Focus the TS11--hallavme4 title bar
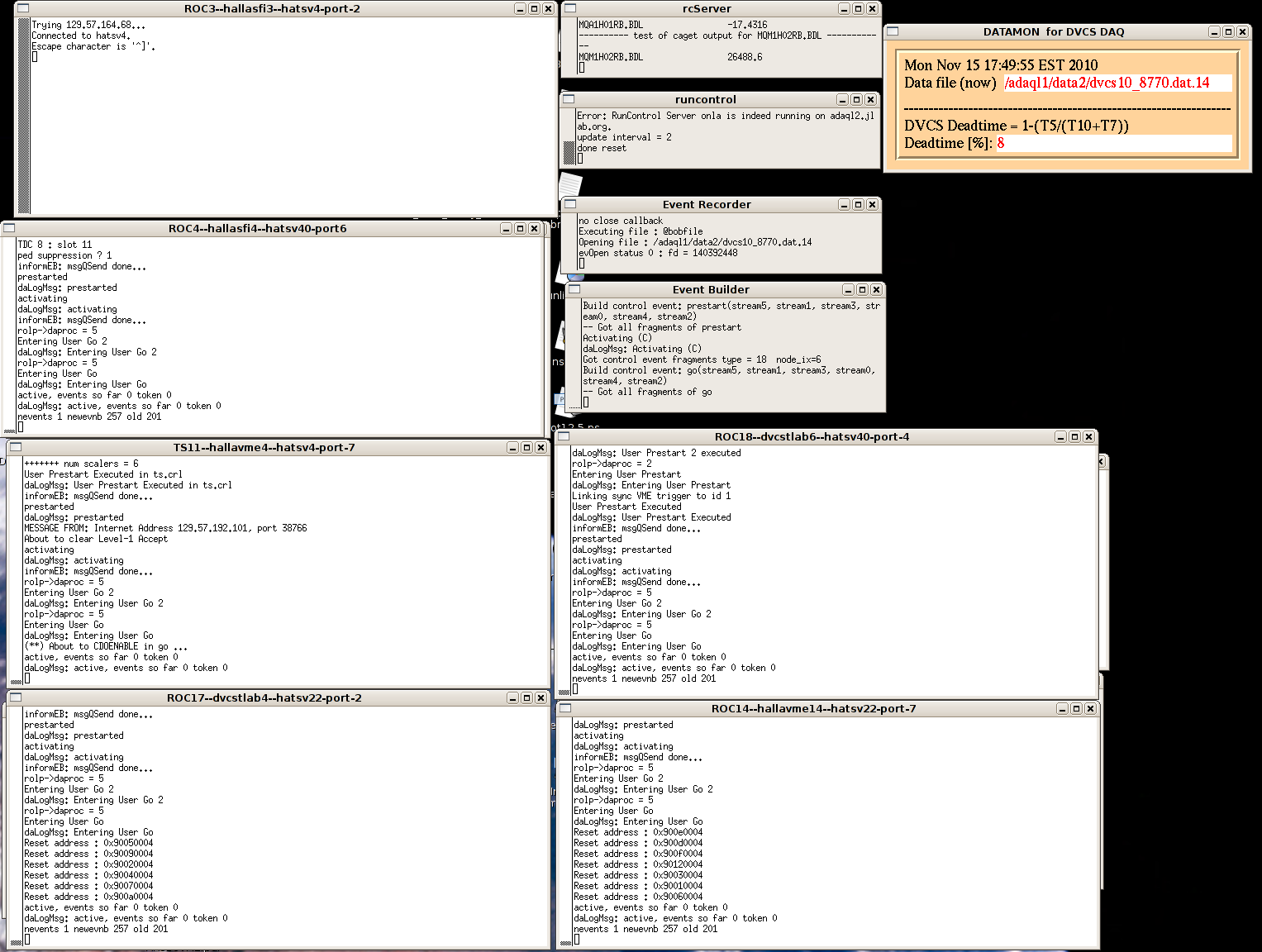 pyautogui.click(x=264, y=447)
